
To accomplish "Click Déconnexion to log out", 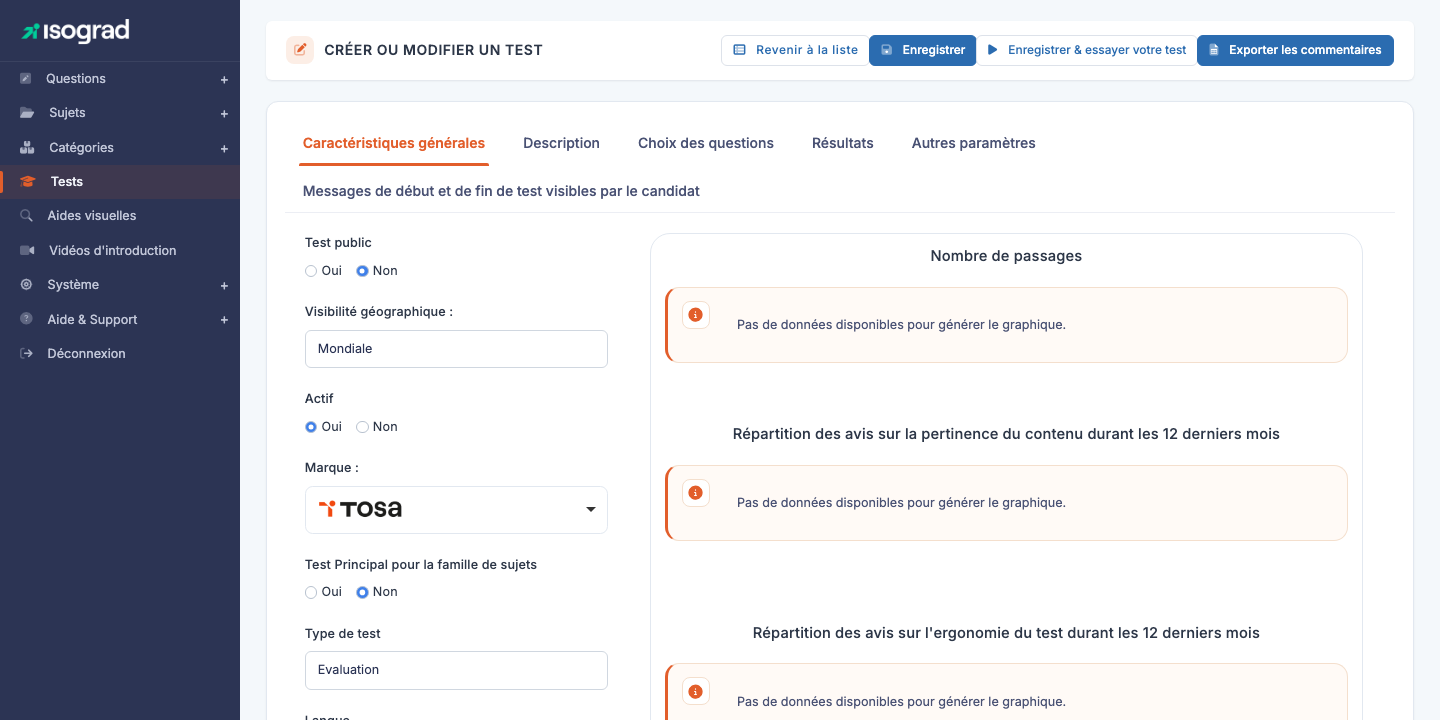I will click(x=120, y=354).
